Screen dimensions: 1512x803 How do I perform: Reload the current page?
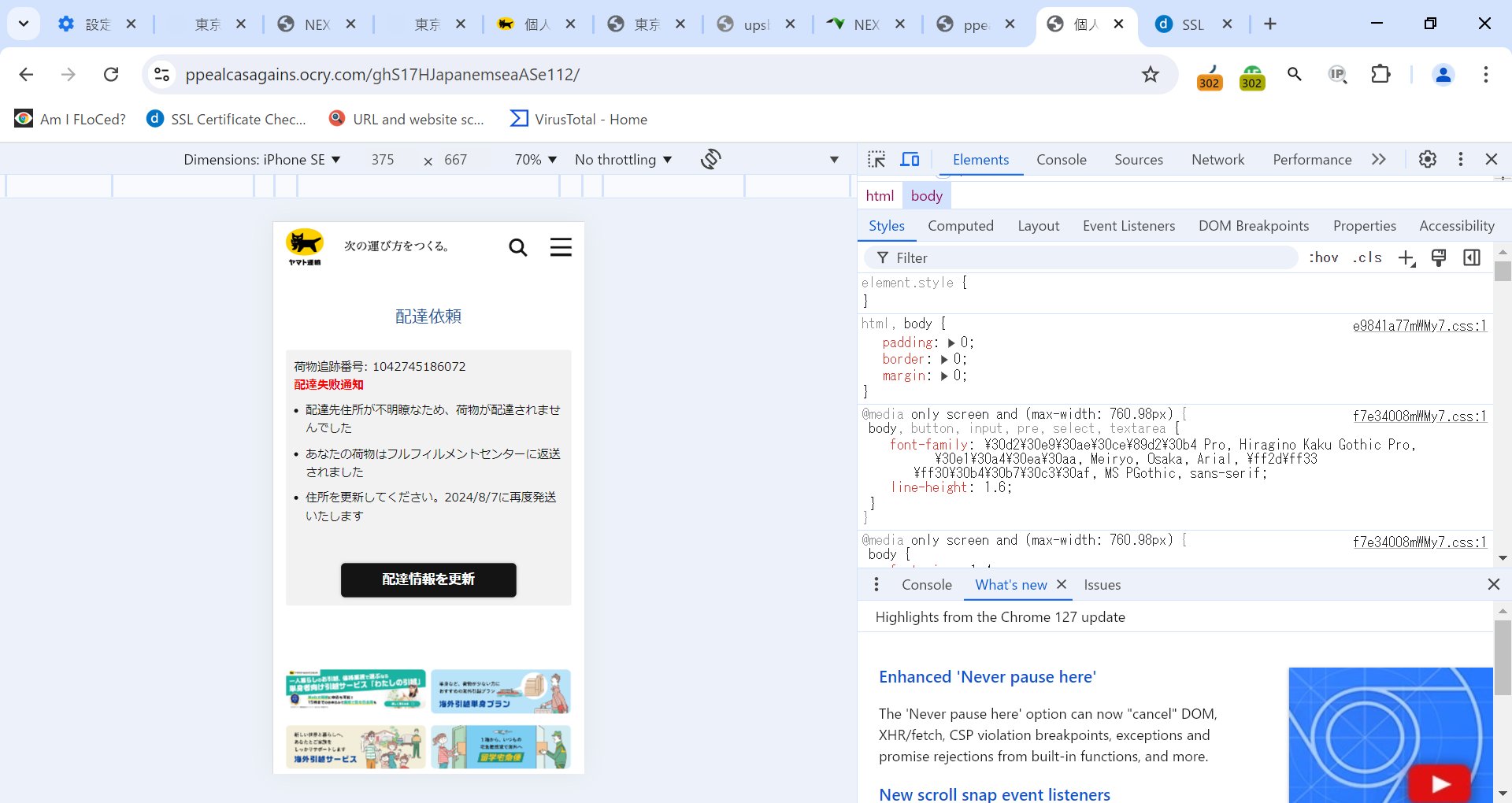111,74
